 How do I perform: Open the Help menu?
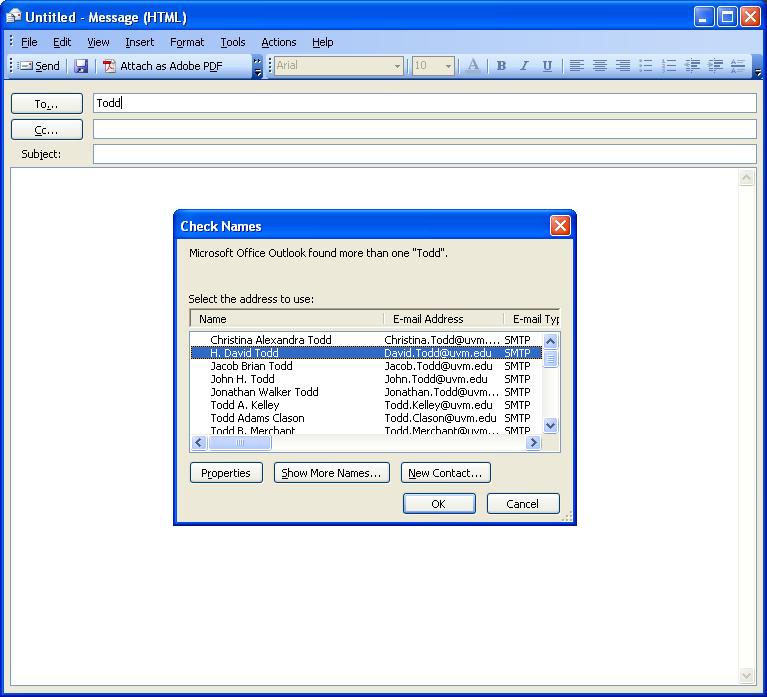[x=323, y=42]
